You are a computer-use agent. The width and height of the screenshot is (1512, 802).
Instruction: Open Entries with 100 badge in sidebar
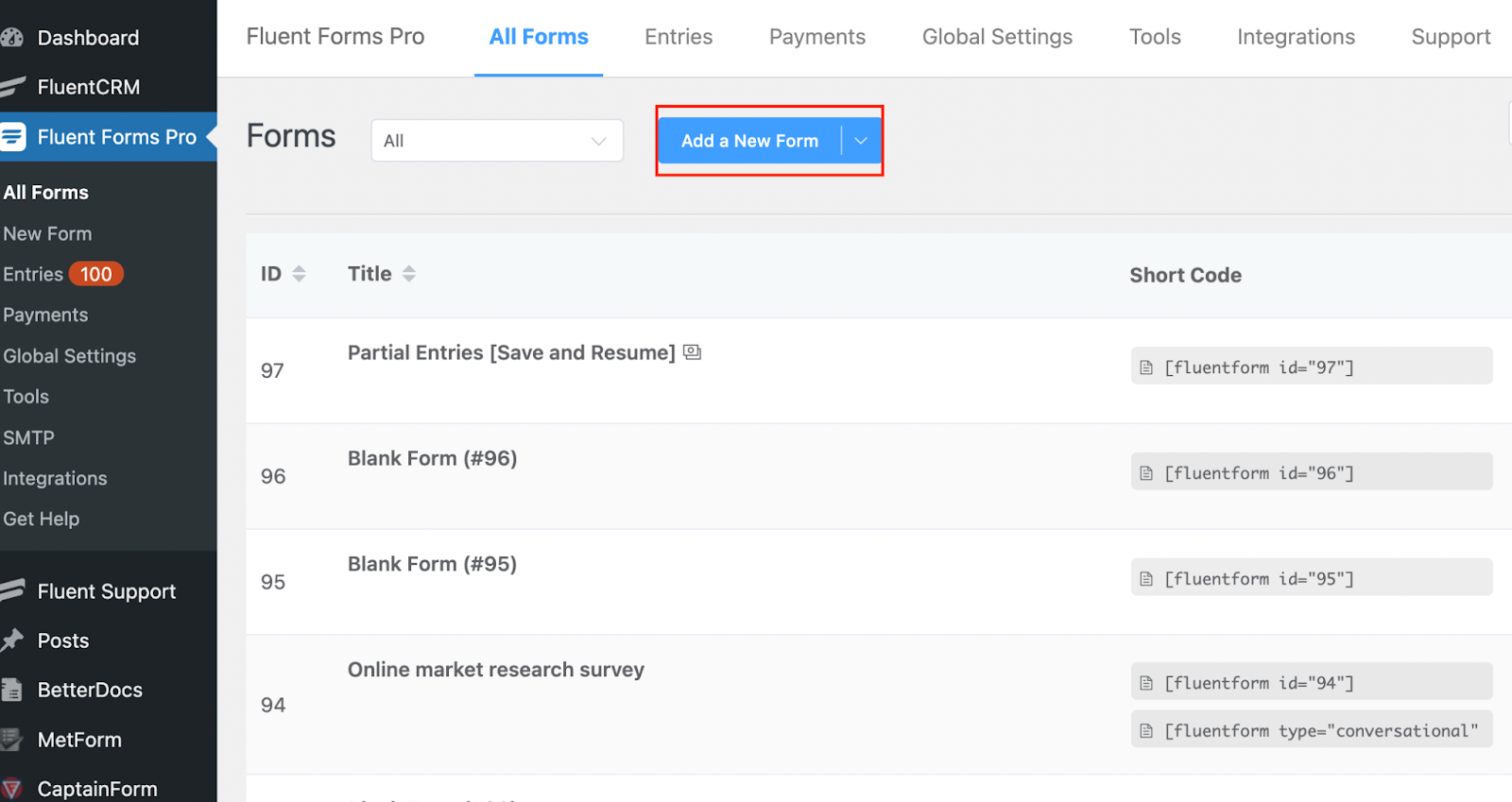[x=63, y=274]
